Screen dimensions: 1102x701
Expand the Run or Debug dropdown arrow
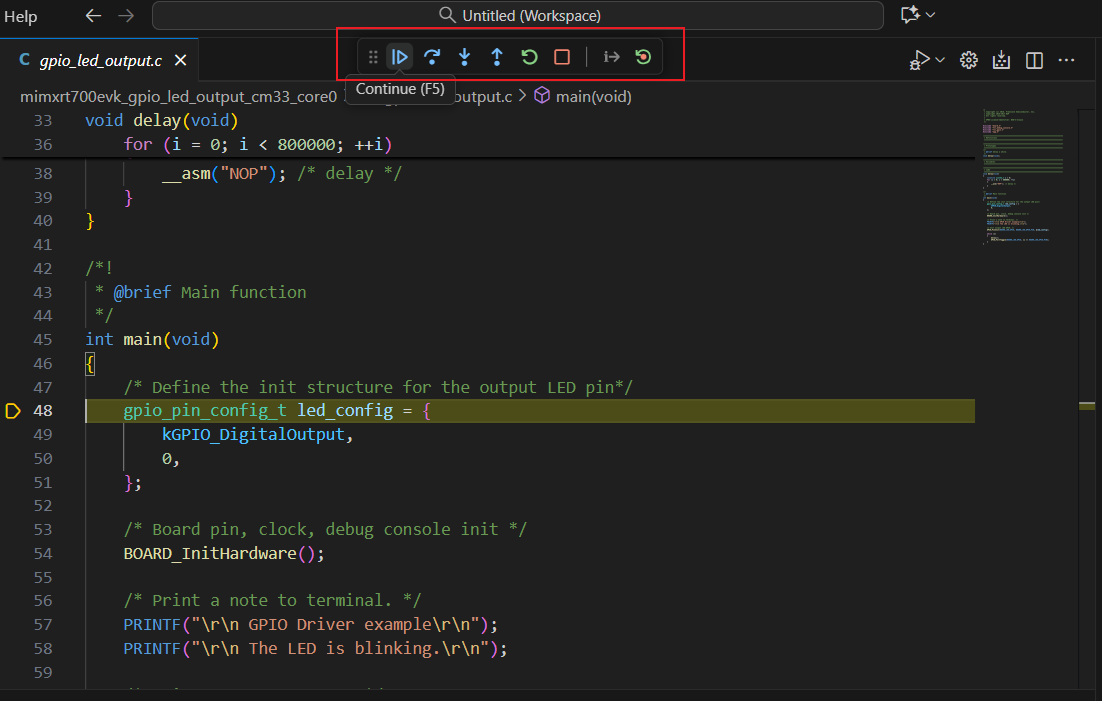940,61
